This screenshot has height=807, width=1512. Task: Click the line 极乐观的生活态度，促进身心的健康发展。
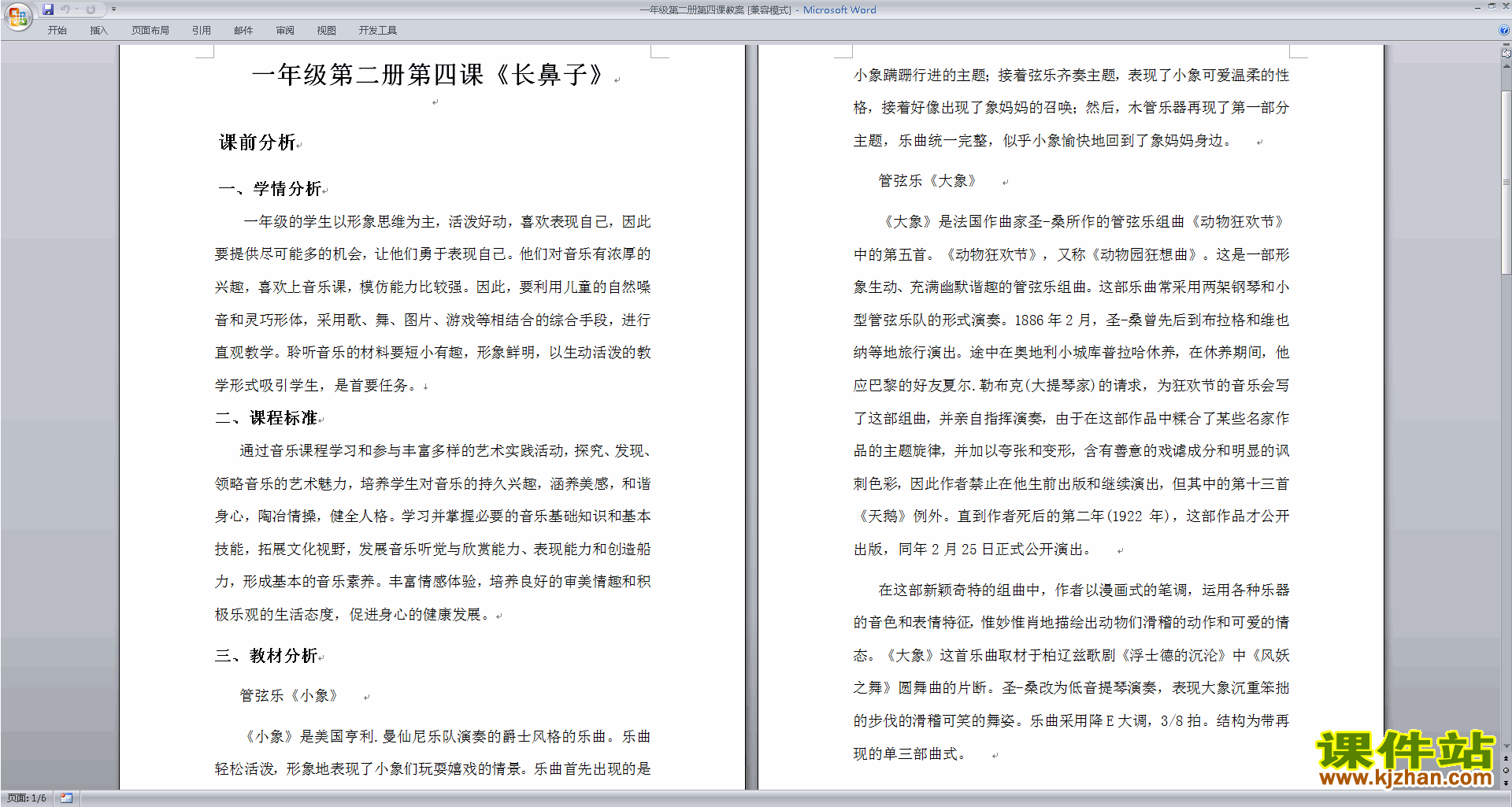(354, 615)
